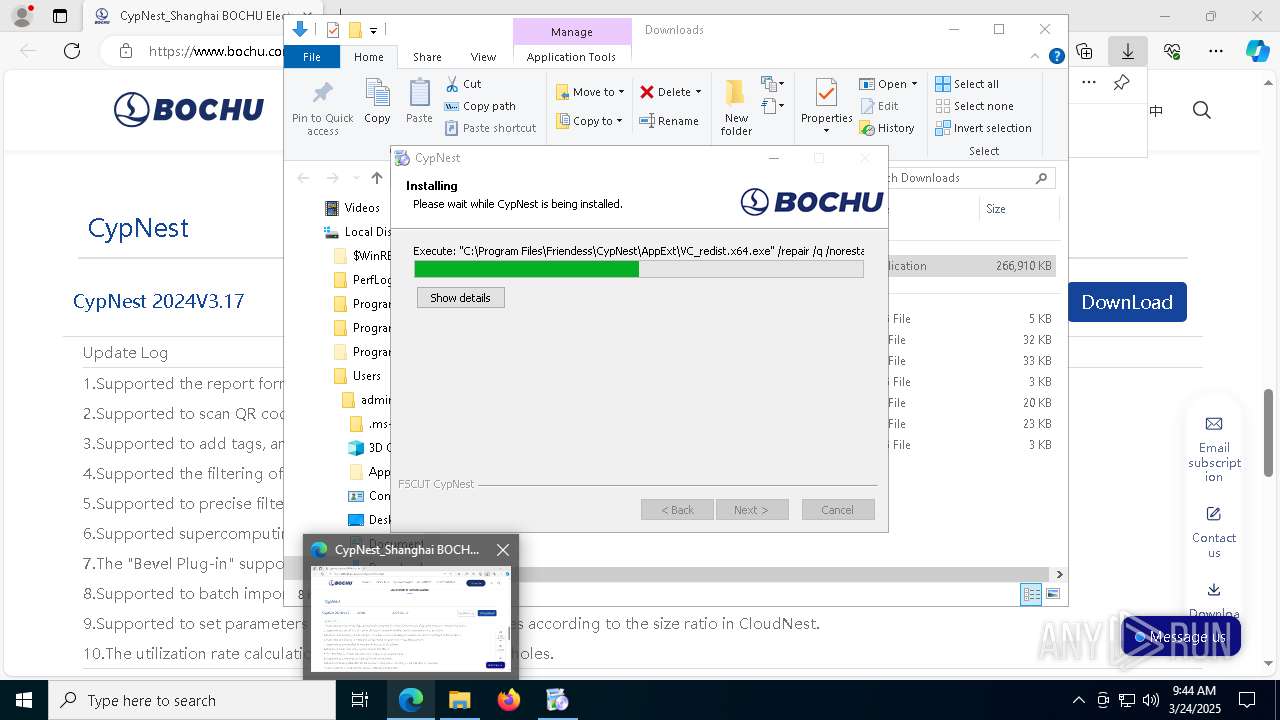Click the CypNest installer taskbar icon

pos(557,700)
